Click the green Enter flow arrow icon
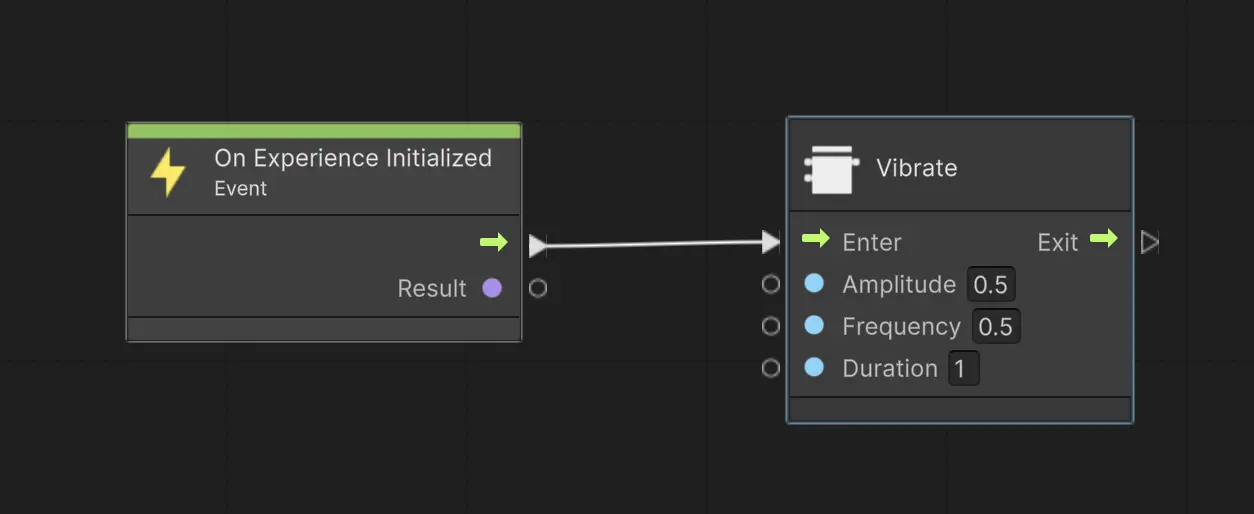The height and width of the screenshot is (514, 1254). 816,239
